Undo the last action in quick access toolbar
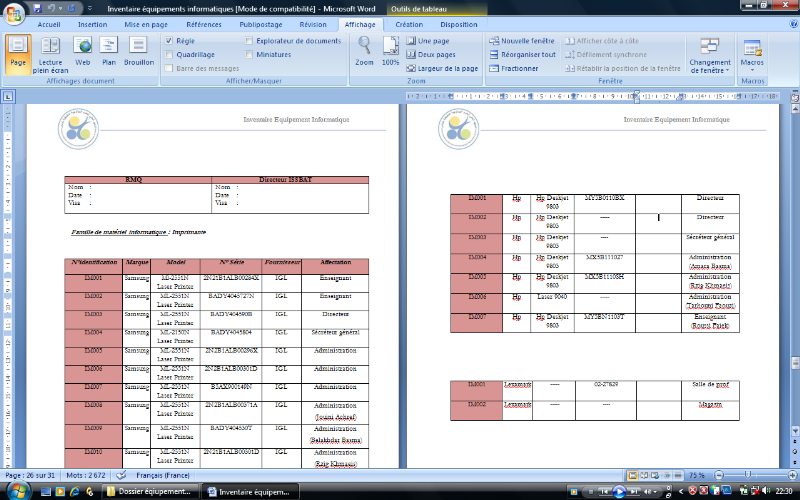Viewport: 800px width, 500px height. [x=51, y=8]
